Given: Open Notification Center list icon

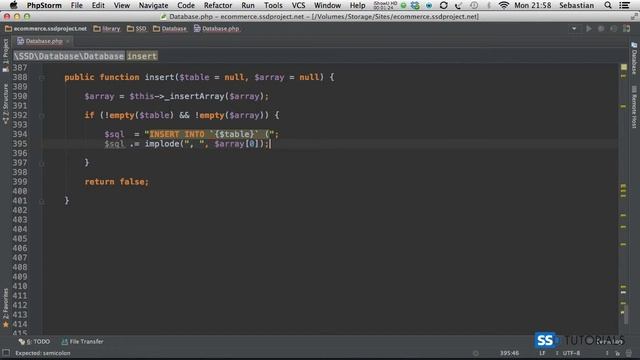Looking at the screenshot, I should pyautogui.click(x=624, y=5).
